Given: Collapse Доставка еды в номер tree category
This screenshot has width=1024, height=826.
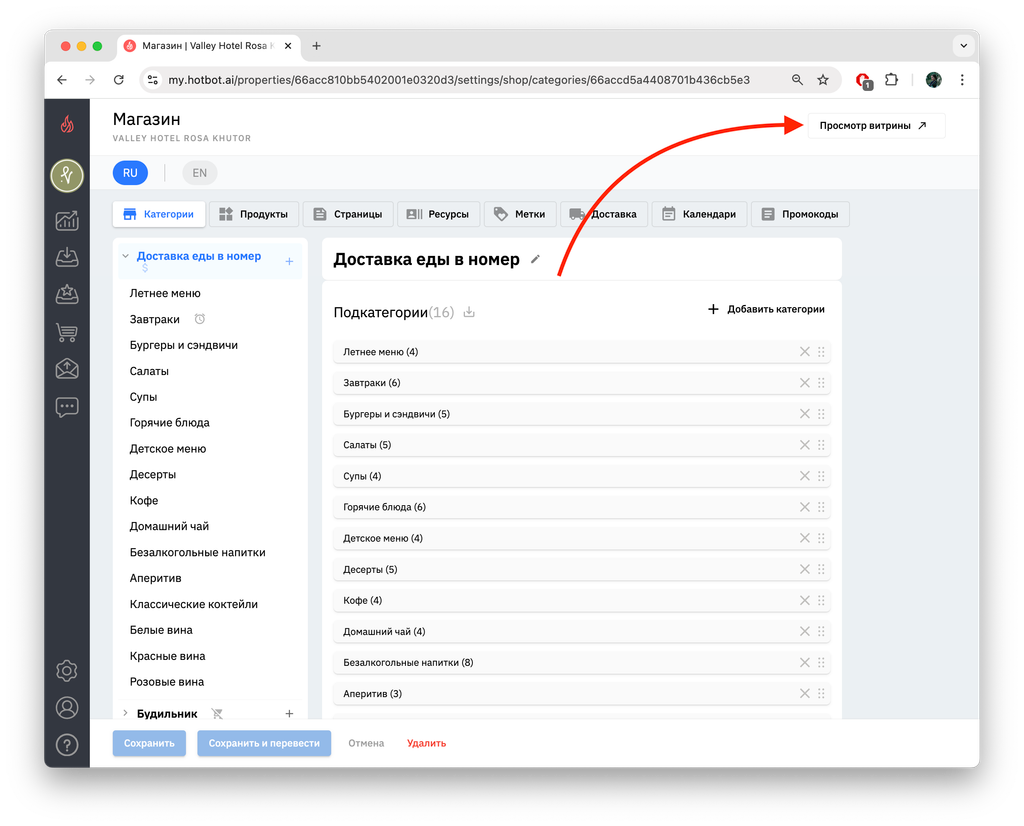Looking at the screenshot, I should pyautogui.click(x=125, y=256).
